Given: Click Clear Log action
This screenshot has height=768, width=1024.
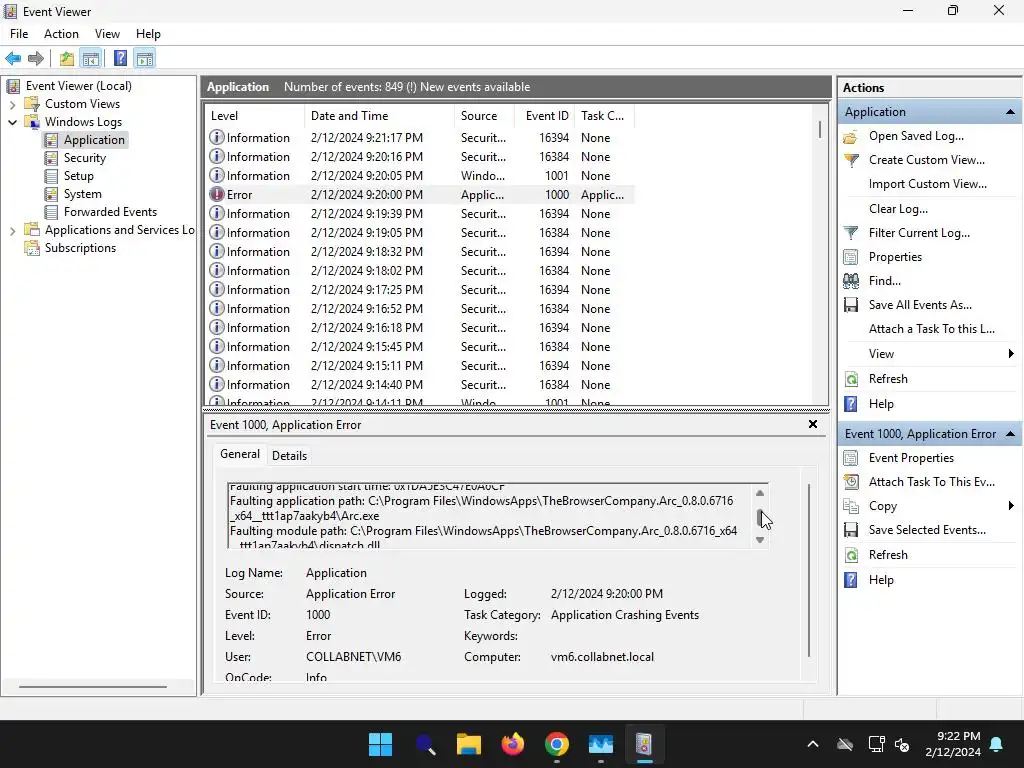Looking at the screenshot, I should (x=898, y=209).
